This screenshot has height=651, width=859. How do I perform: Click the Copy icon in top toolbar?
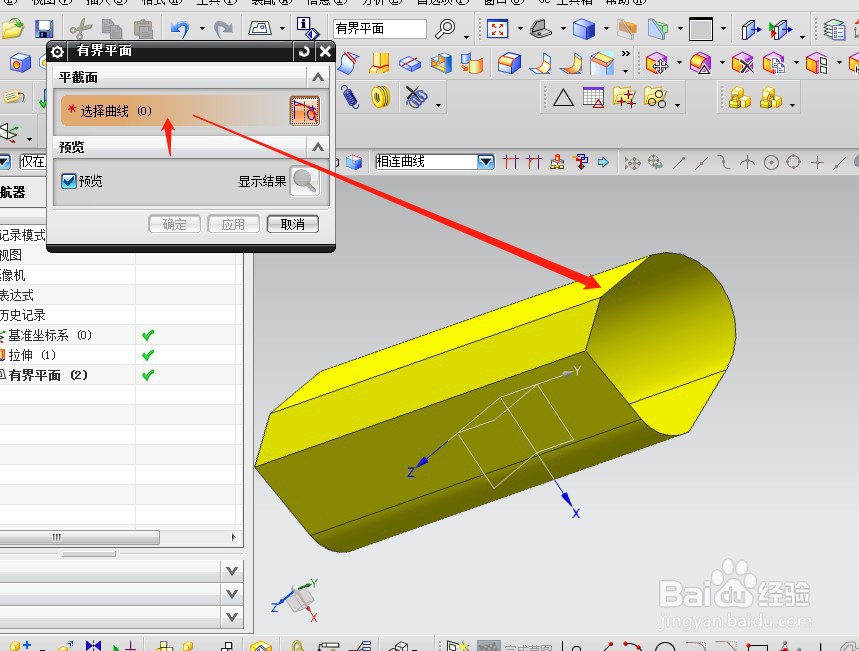click(x=112, y=29)
